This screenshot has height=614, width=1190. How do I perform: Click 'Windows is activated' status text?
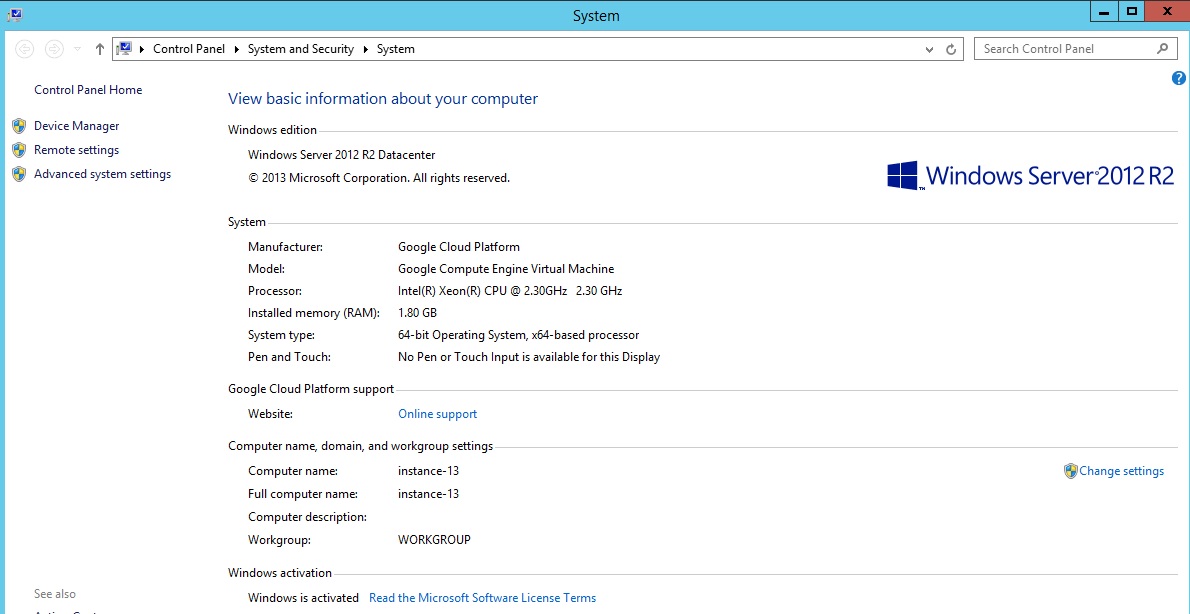(304, 598)
